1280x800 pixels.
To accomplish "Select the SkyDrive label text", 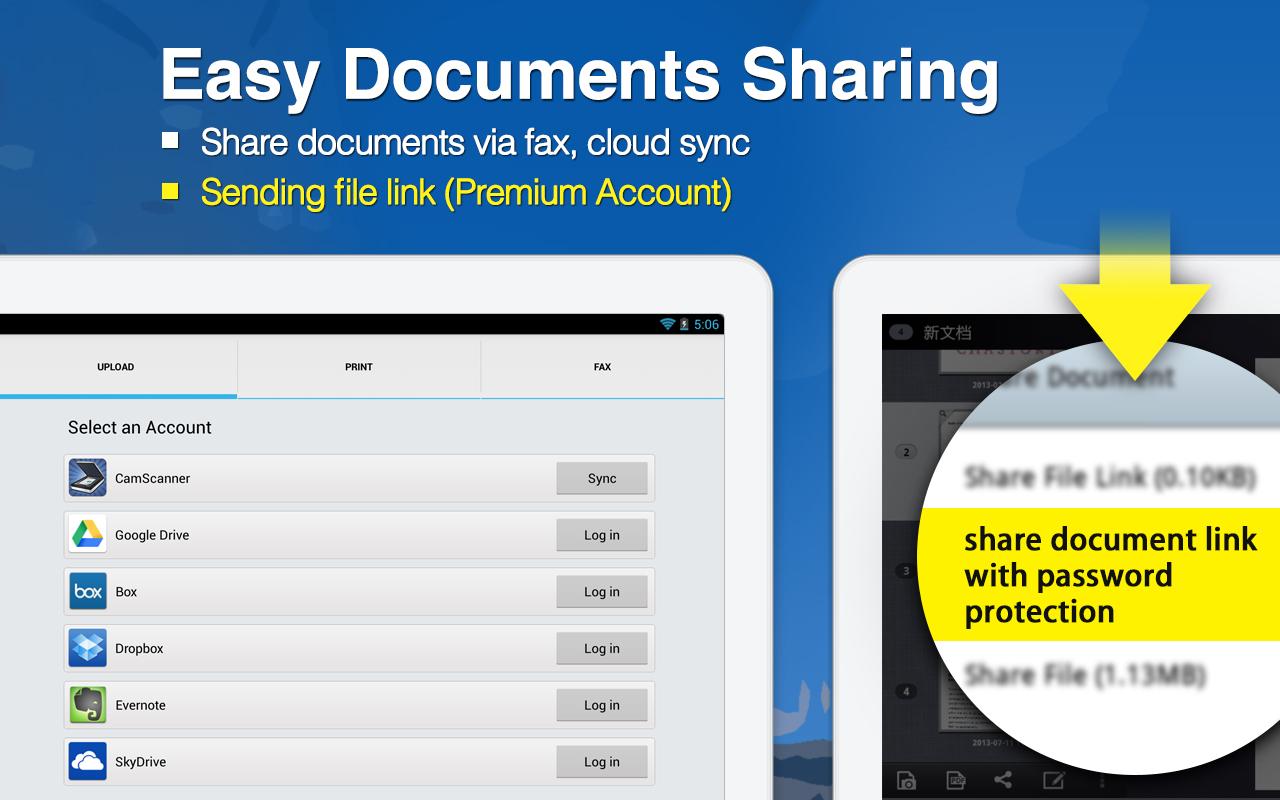I will pyautogui.click(x=140, y=762).
